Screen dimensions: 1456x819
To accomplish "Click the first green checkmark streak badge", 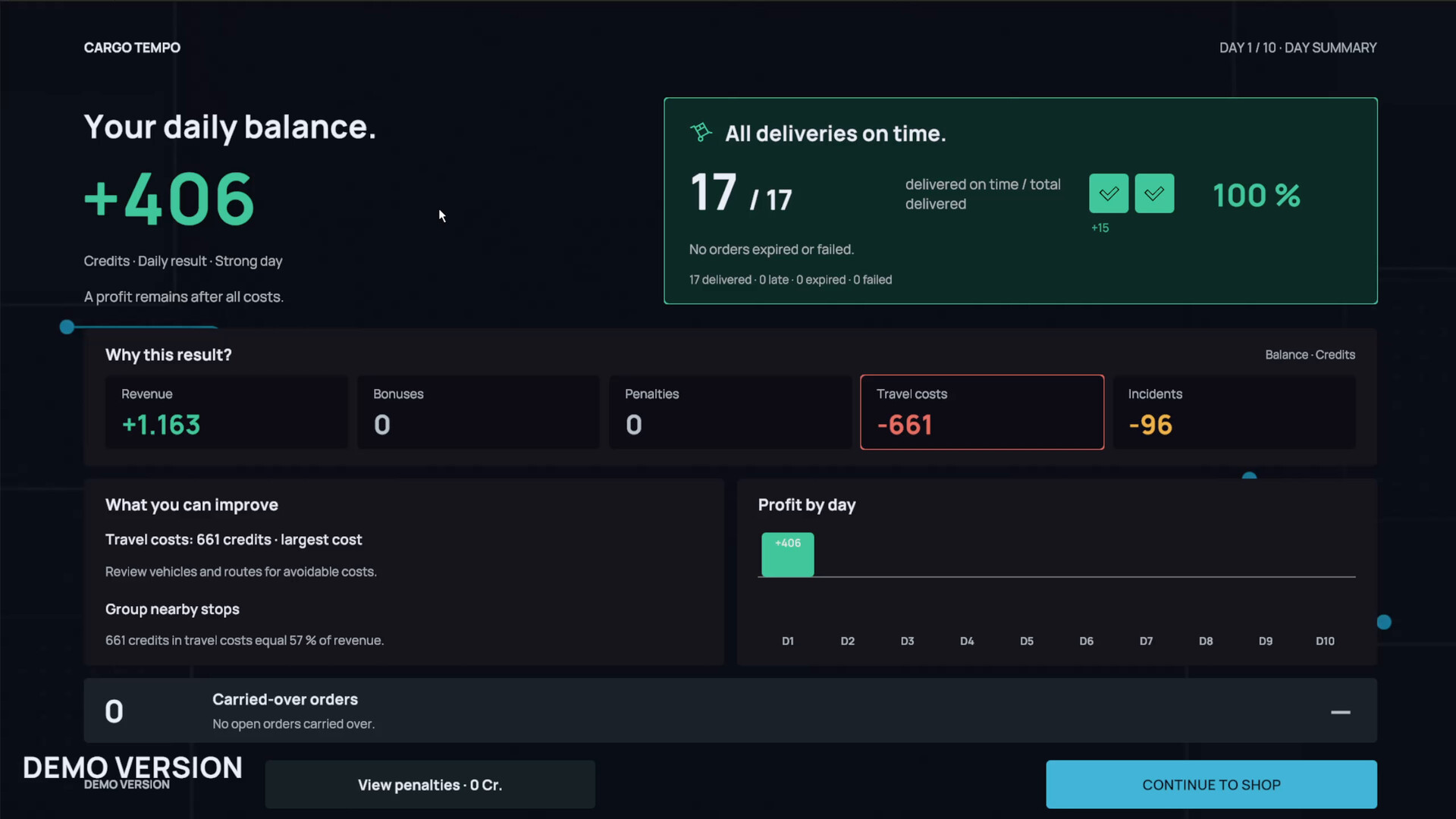I will [1109, 193].
